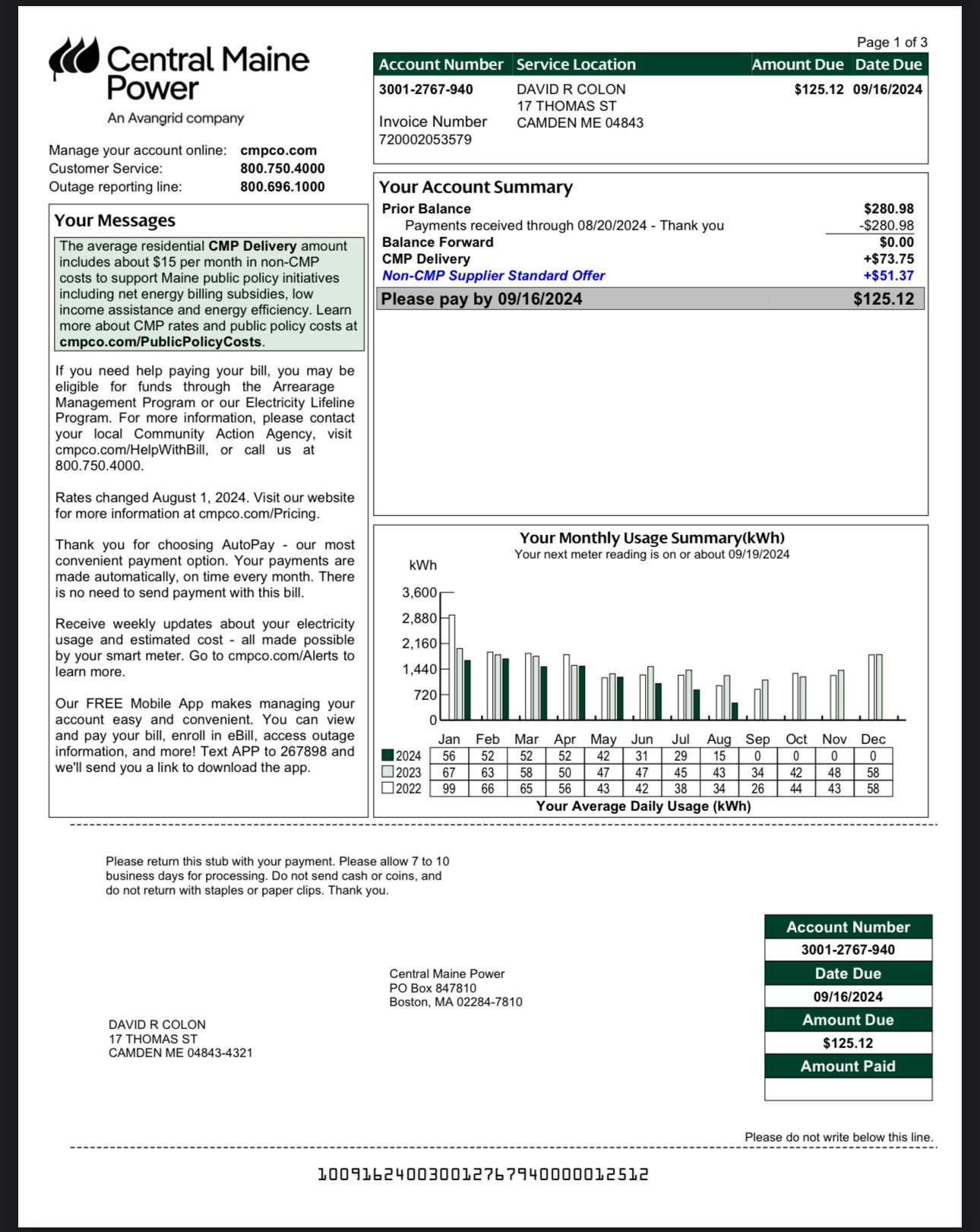Click the bottom payment scan line number
980x1232 pixels.
pyautogui.click(x=482, y=1175)
